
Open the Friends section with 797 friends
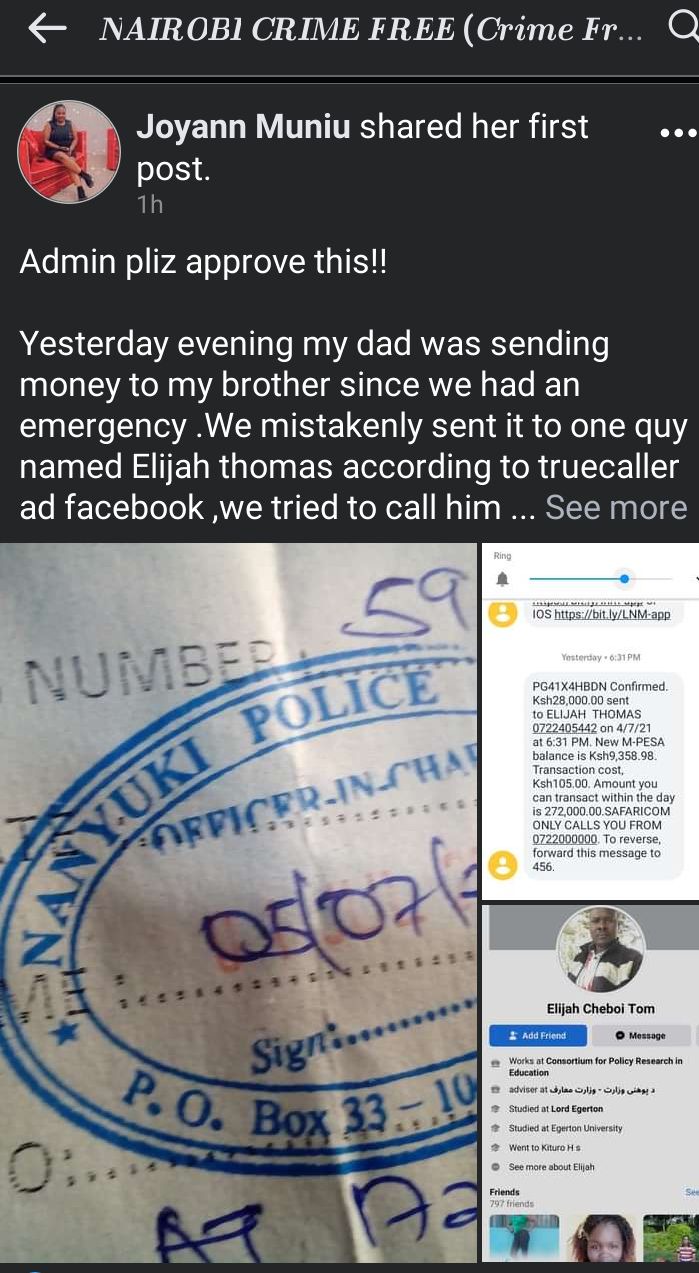point(512,1198)
